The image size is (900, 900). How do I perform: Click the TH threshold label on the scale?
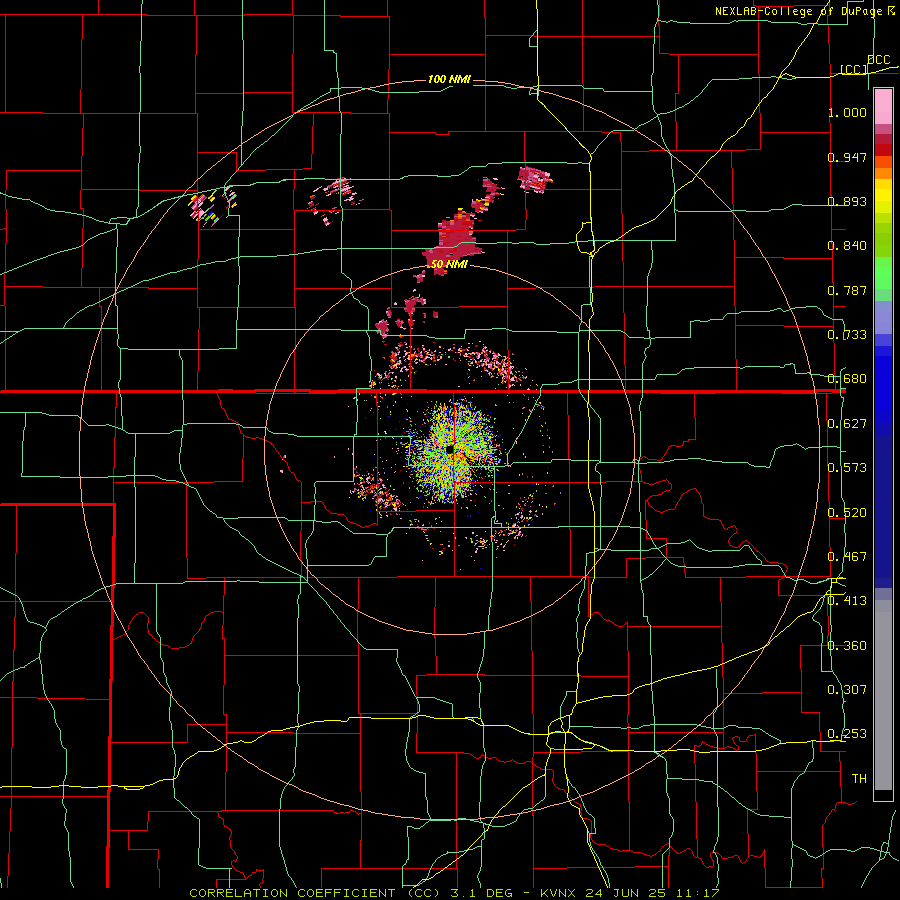(859, 779)
